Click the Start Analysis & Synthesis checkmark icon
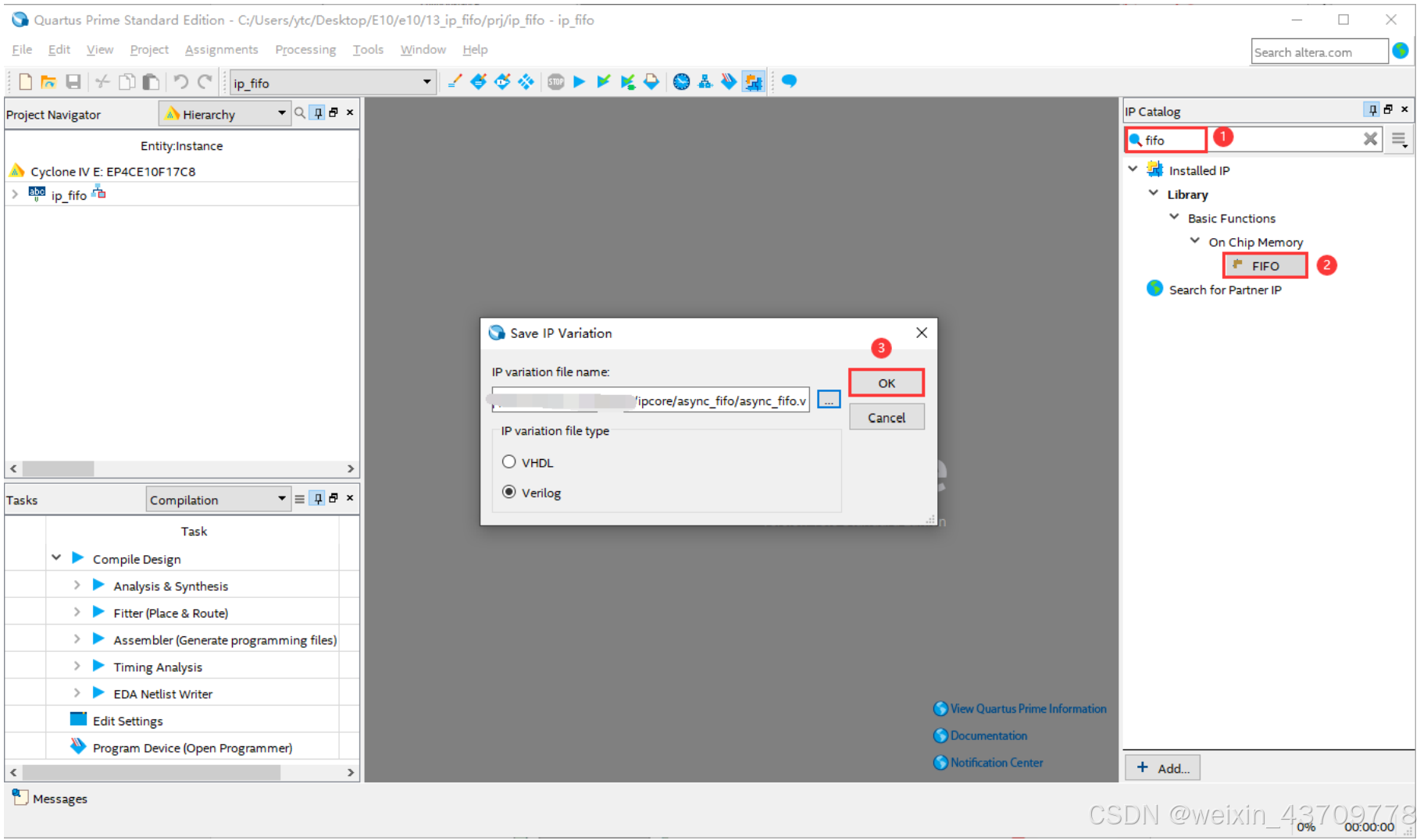The image size is (1420, 840). (603, 81)
